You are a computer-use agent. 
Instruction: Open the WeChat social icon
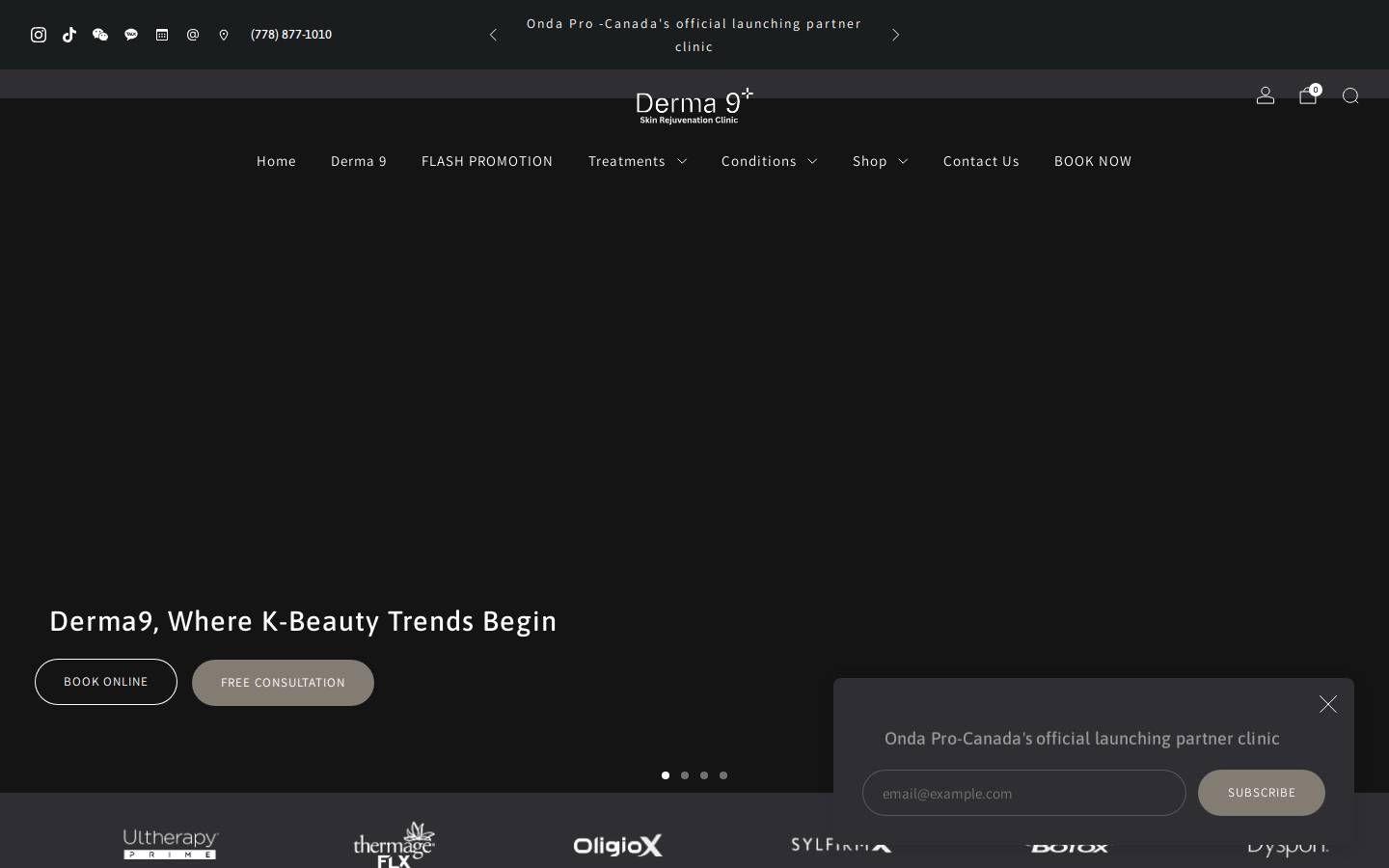point(100,35)
